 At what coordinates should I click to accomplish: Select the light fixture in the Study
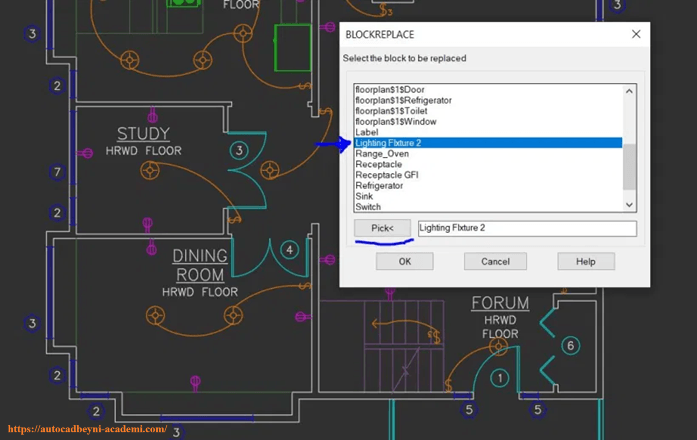click(150, 171)
